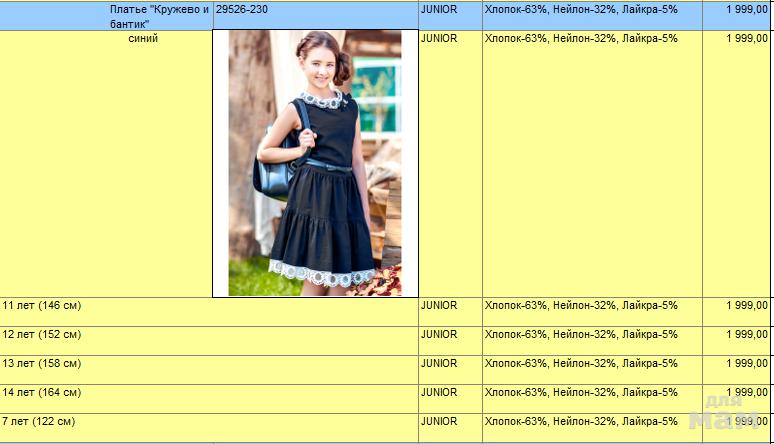Select the price in the синий row
774x444 pixels.
click(x=746, y=39)
